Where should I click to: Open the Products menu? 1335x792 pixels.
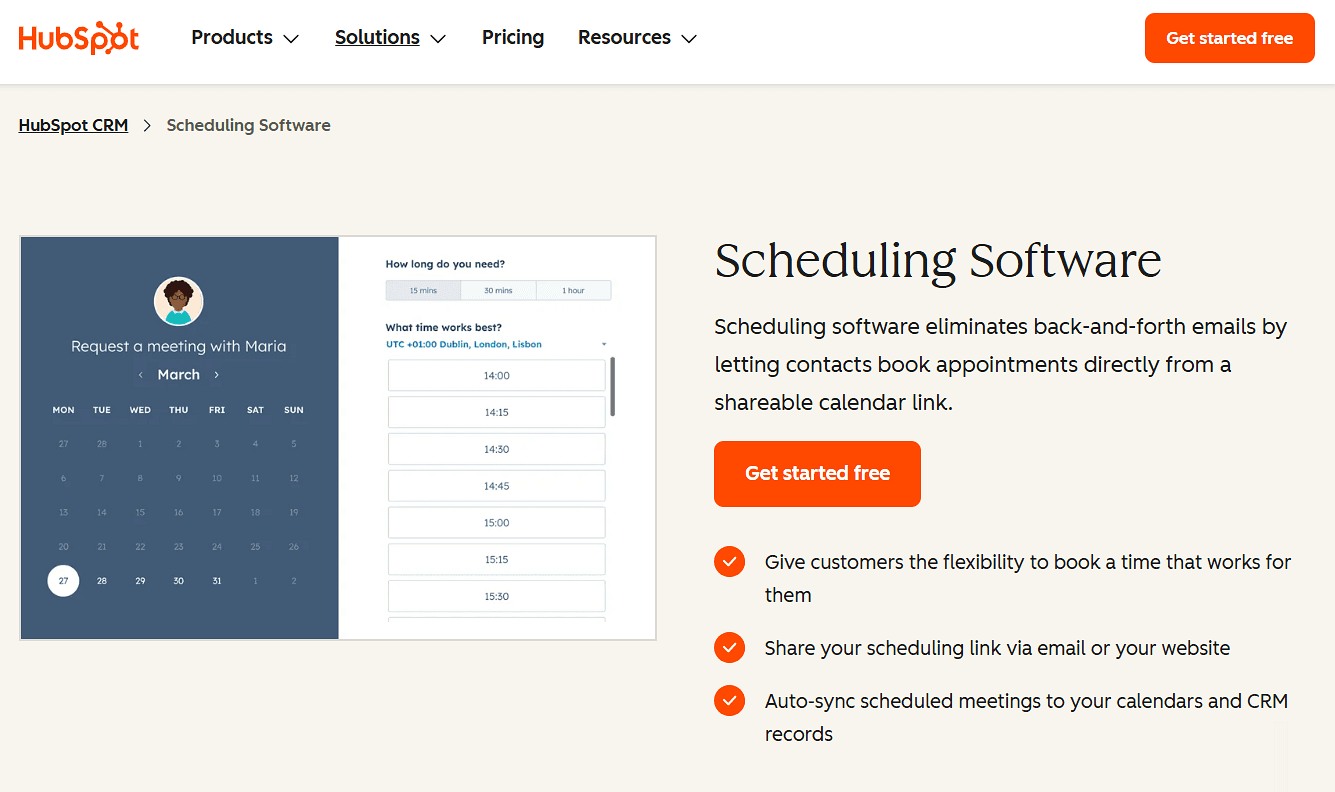245,38
